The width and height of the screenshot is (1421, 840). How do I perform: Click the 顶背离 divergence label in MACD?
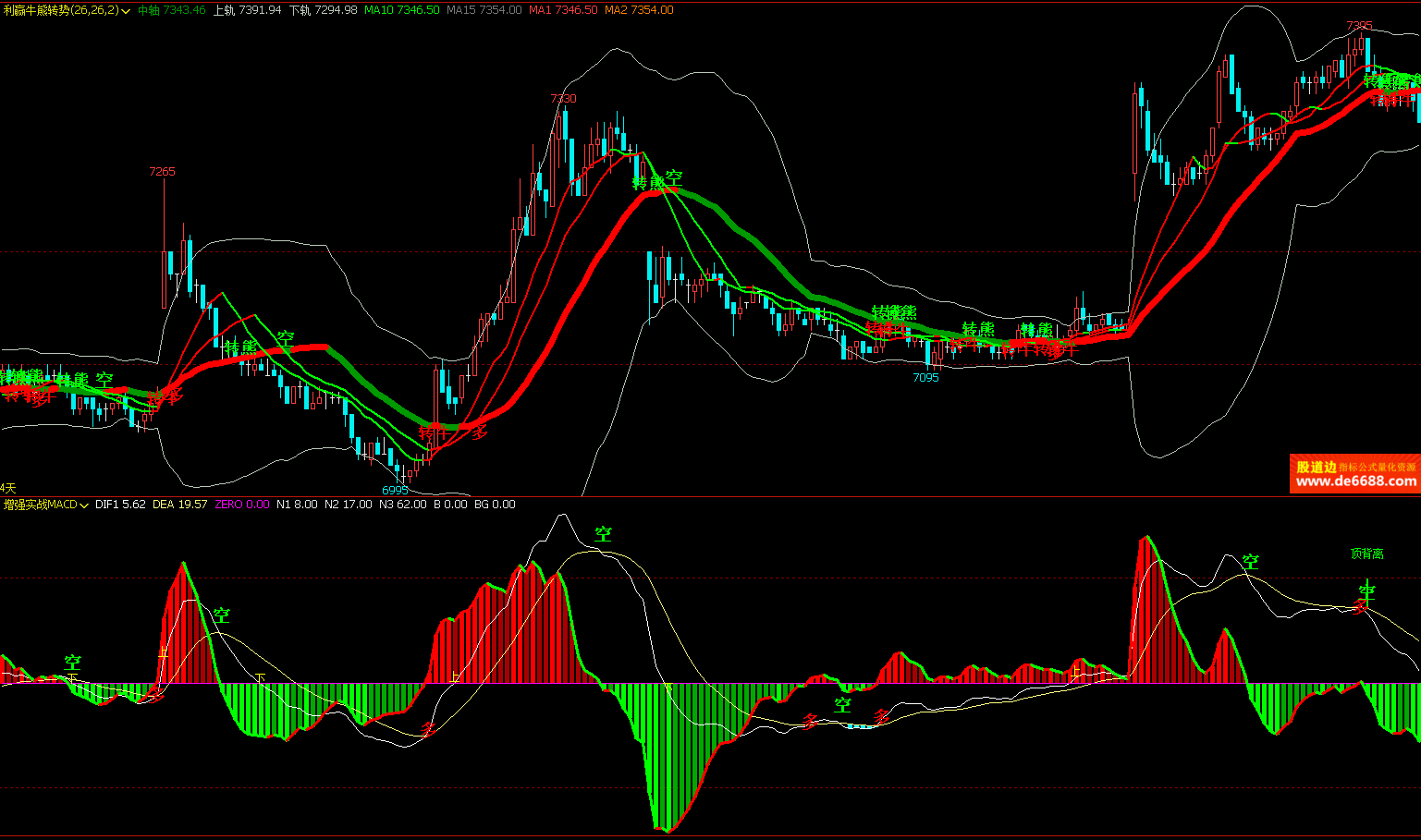click(1366, 554)
